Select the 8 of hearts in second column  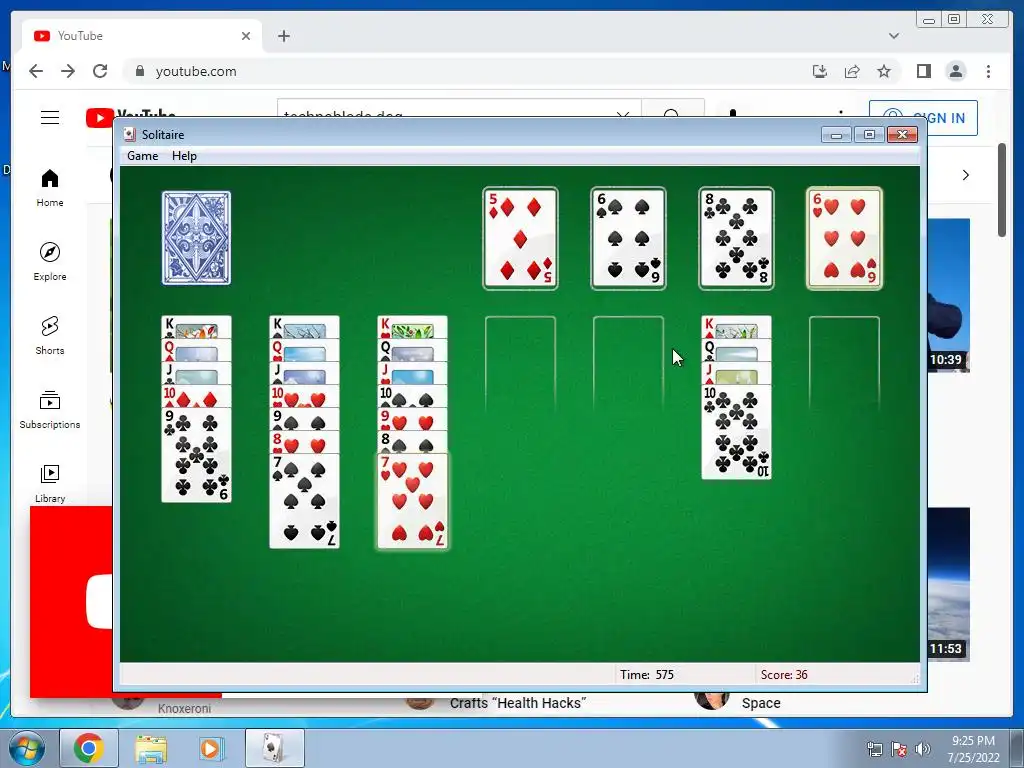click(x=304, y=442)
